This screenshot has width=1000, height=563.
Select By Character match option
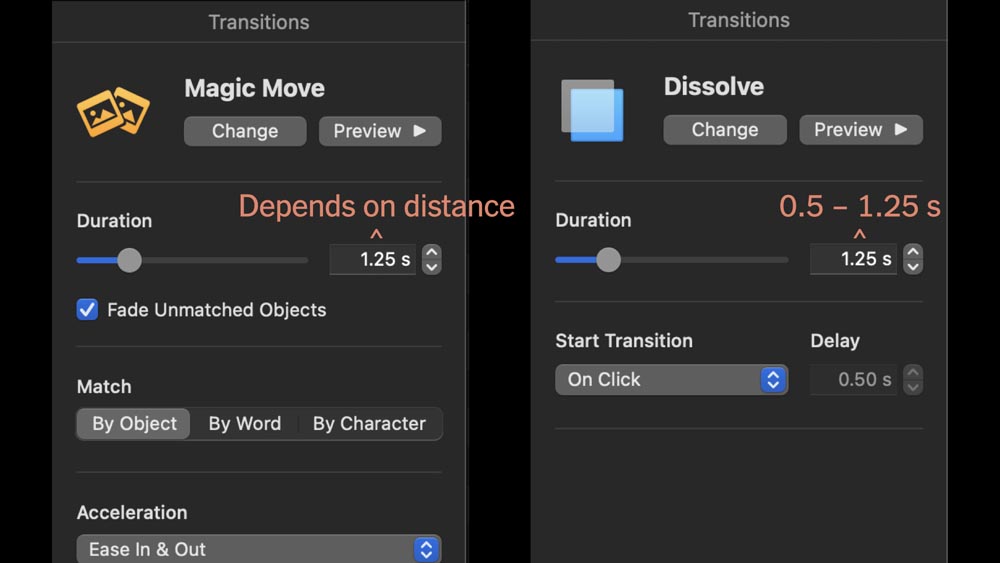369,424
